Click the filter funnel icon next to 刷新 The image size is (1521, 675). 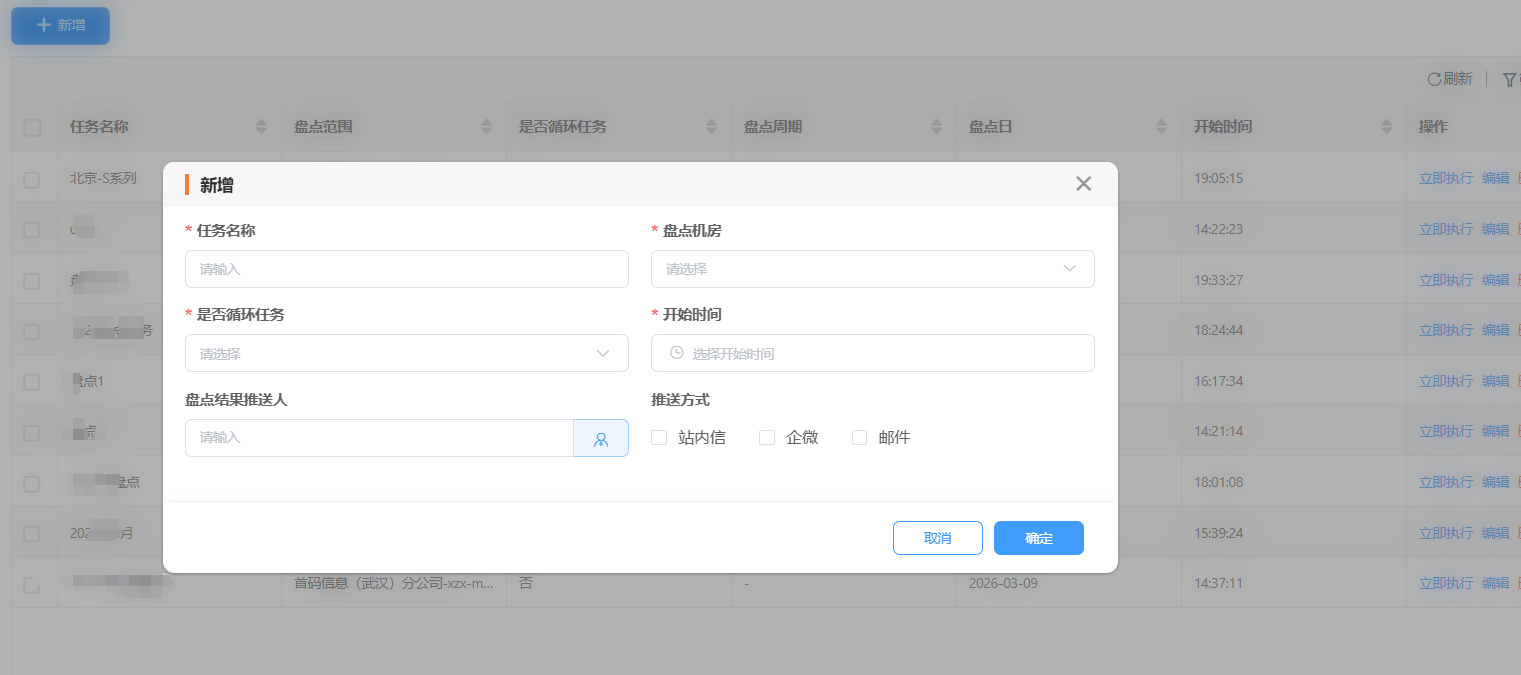1510,79
